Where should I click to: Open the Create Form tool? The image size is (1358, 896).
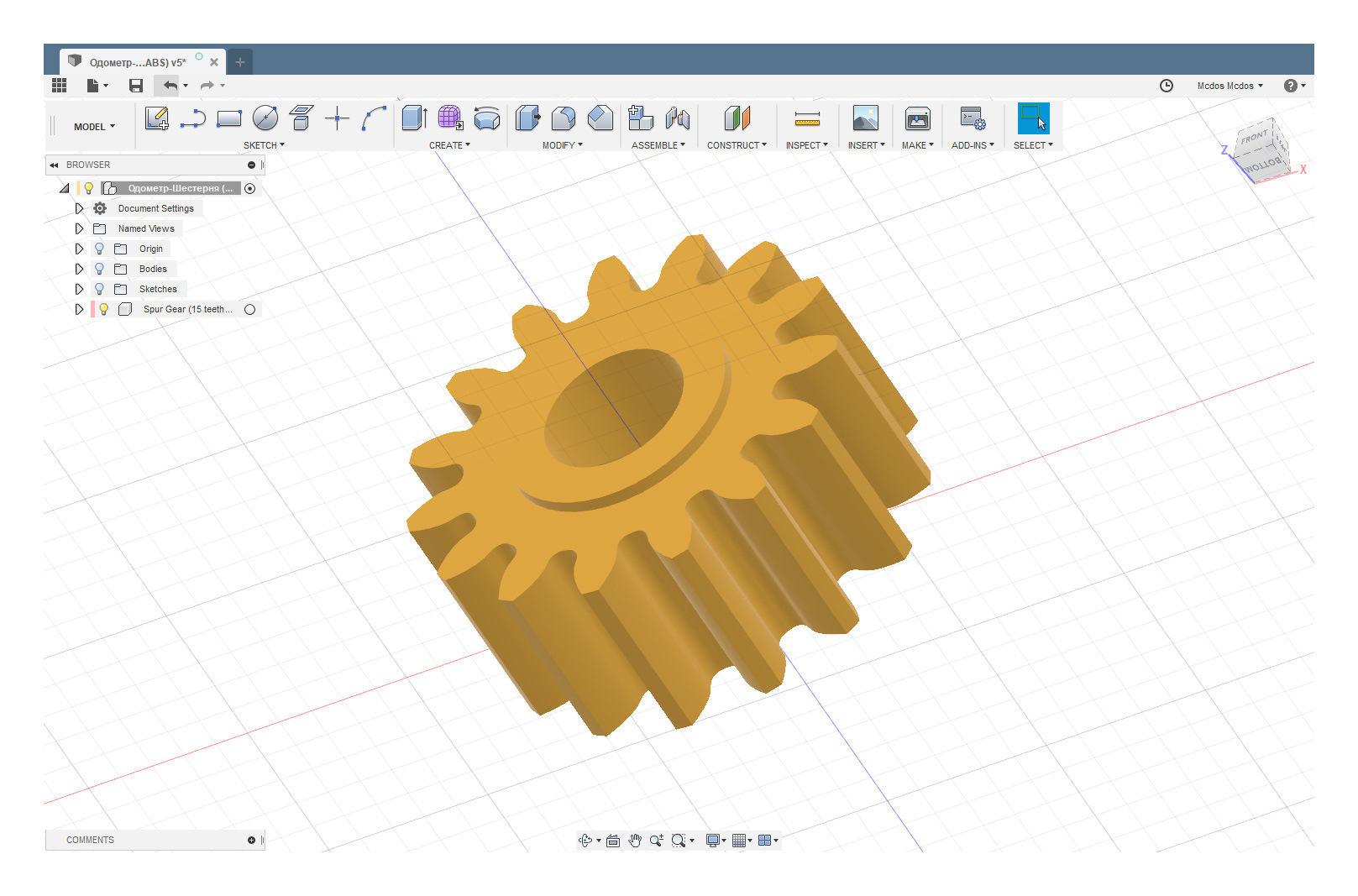(x=450, y=118)
